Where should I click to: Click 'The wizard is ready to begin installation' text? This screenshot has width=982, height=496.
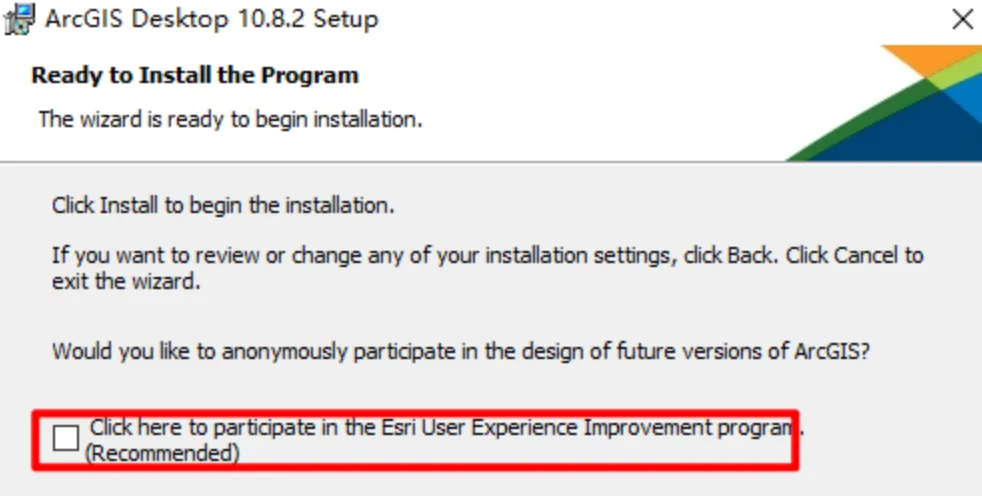pos(230,119)
